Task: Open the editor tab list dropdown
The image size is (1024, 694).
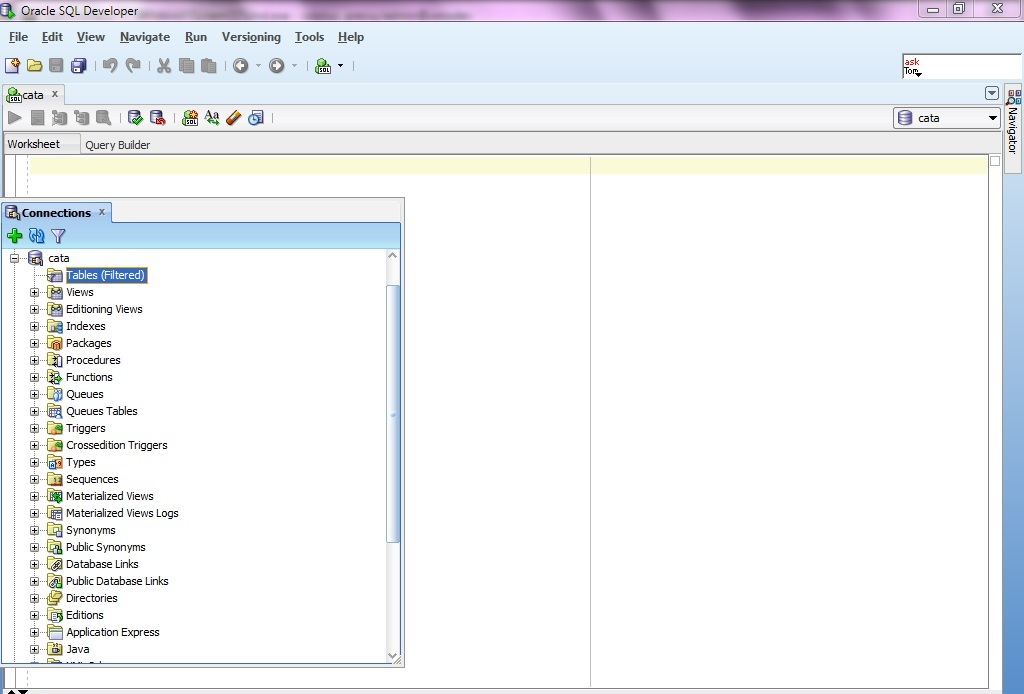Action: click(x=991, y=93)
